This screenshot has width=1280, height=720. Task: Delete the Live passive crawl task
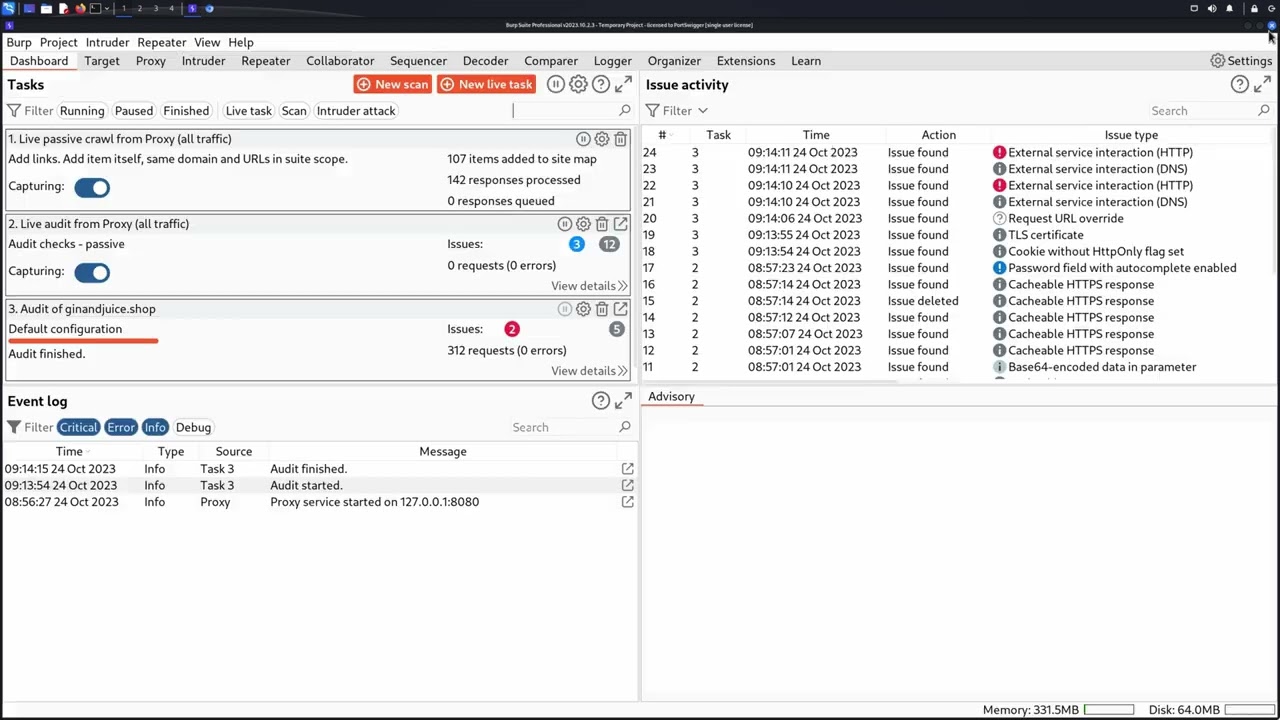(620, 139)
